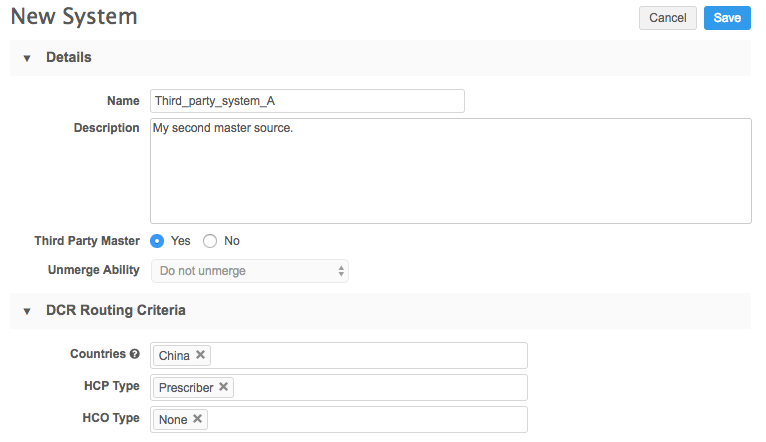
Task: Select No for Third Party Master
Action: [210, 241]
